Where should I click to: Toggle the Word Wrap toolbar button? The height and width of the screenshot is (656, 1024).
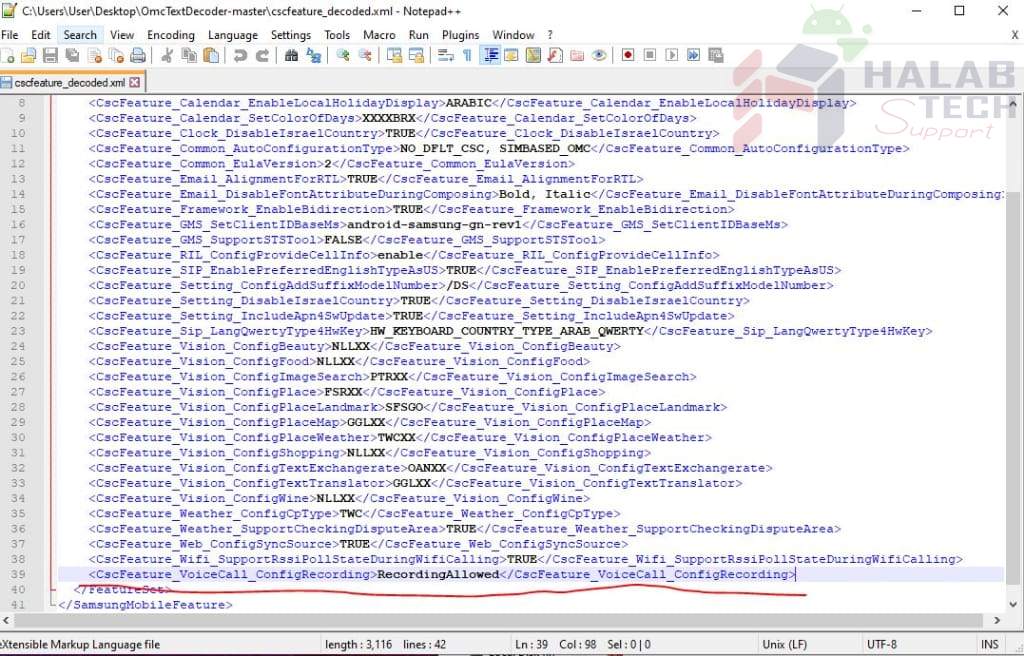(445, 56)
